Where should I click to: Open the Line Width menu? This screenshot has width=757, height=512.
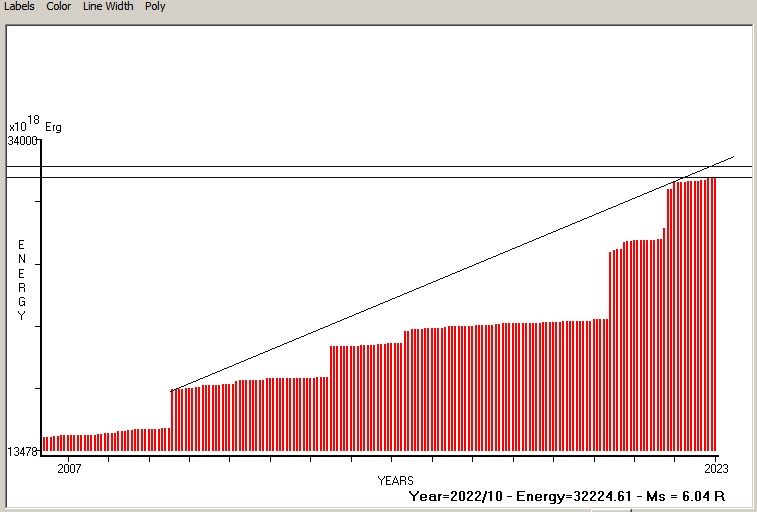coord(108,6)
